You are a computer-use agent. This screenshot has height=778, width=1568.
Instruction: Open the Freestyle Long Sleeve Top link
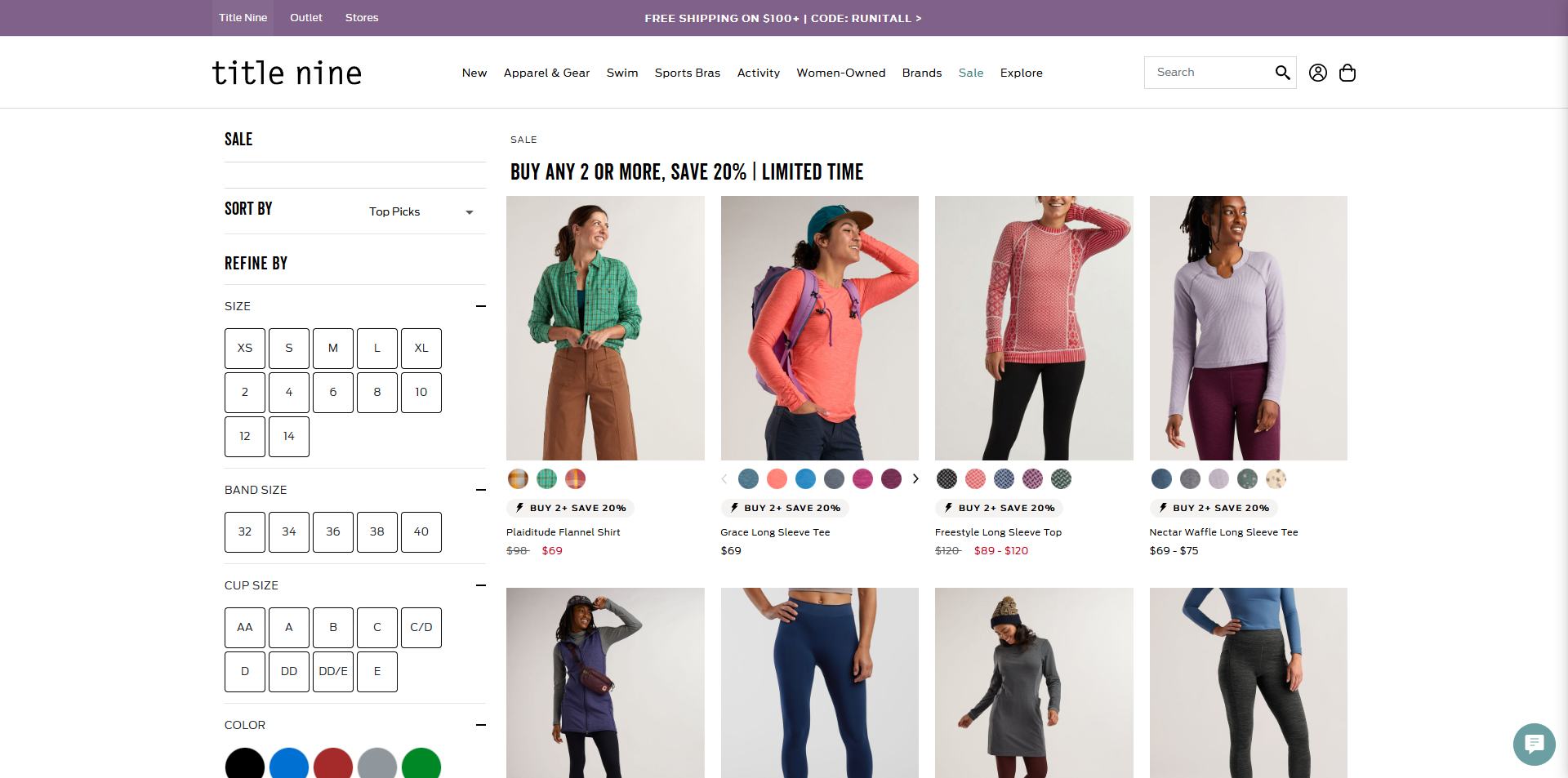998,532
